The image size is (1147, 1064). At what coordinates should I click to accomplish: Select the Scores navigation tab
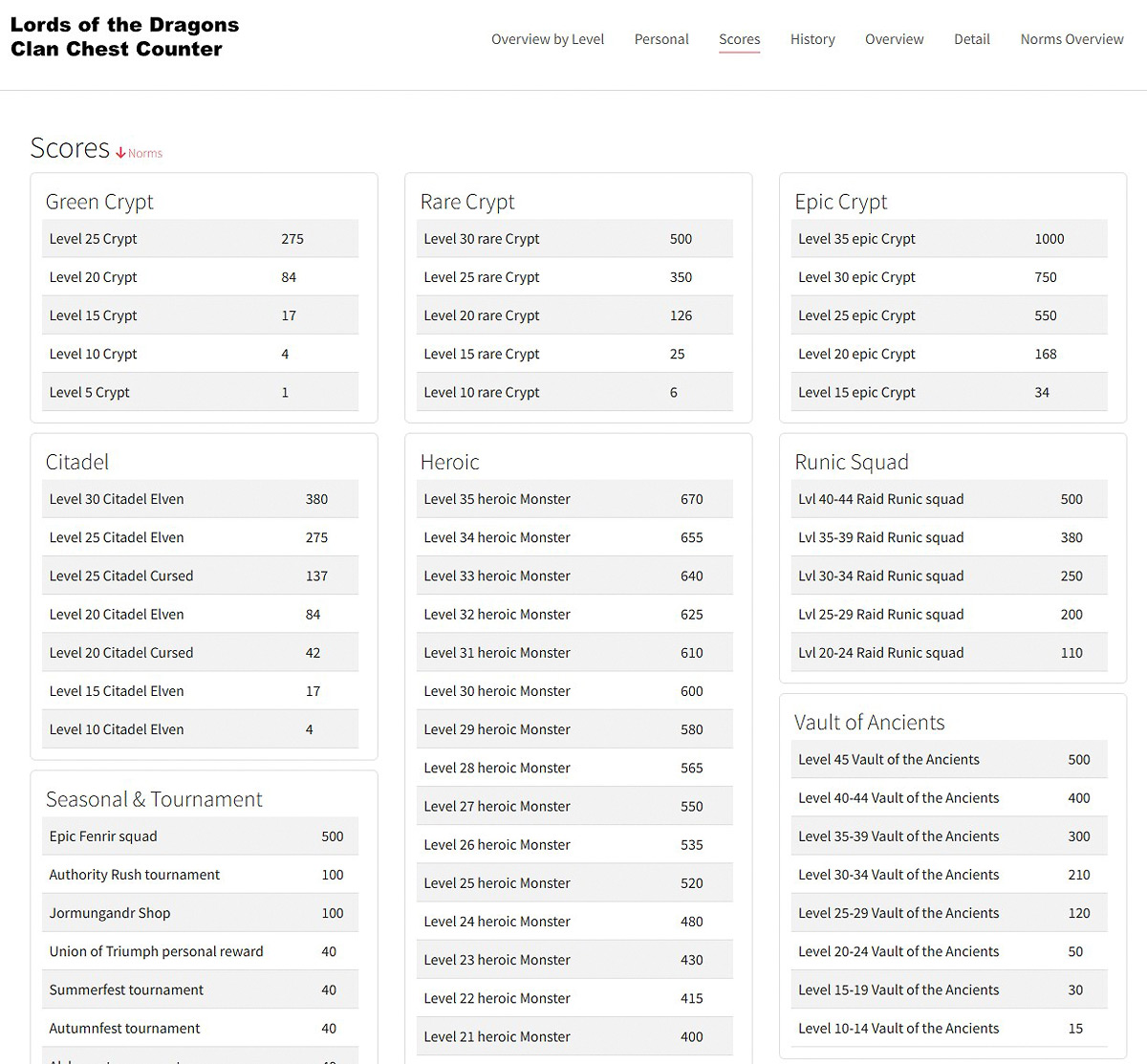pos(739,39)
